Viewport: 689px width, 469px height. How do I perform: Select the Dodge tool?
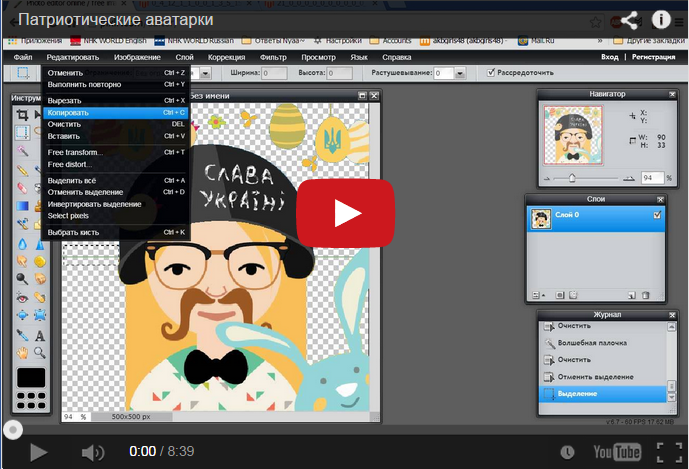(x=22, y=279)
